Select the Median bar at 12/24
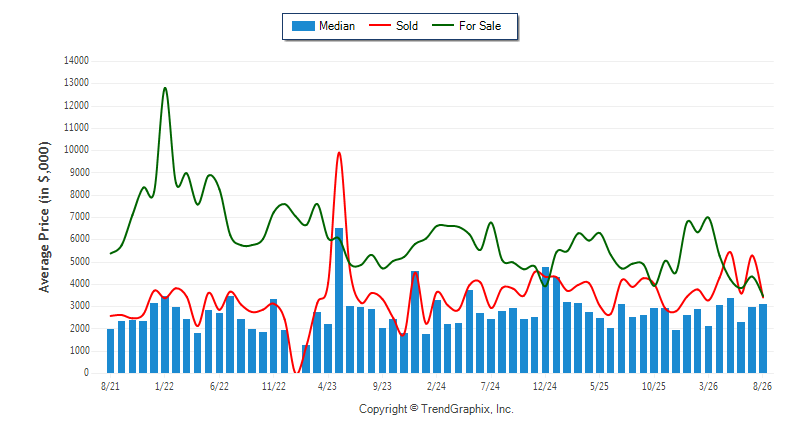The width and height of the screenshot is (800, 434). [x=545, y=320]
